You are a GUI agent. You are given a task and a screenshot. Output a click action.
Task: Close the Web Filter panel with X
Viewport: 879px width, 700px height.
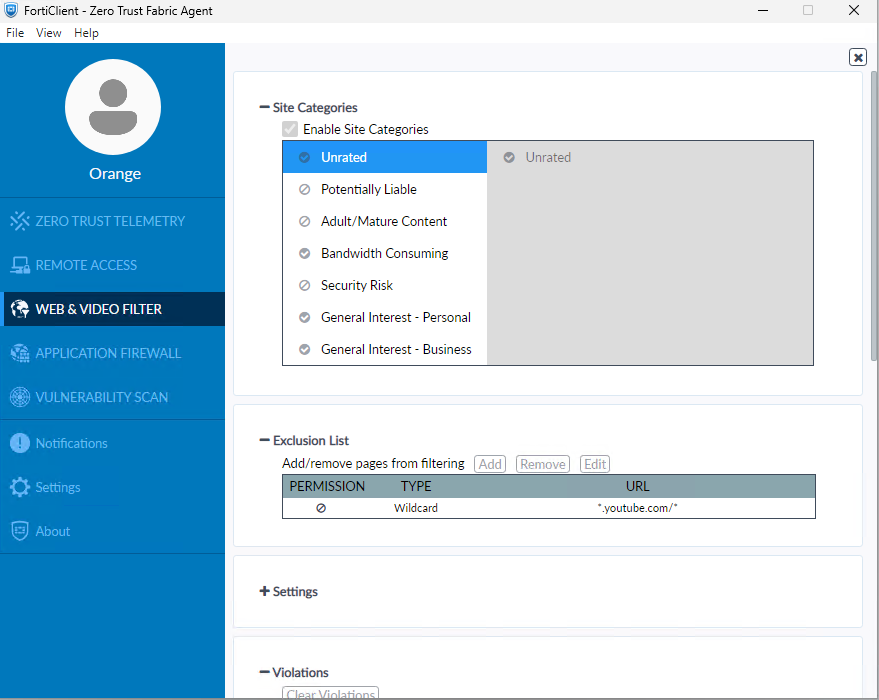click(858, 57)
